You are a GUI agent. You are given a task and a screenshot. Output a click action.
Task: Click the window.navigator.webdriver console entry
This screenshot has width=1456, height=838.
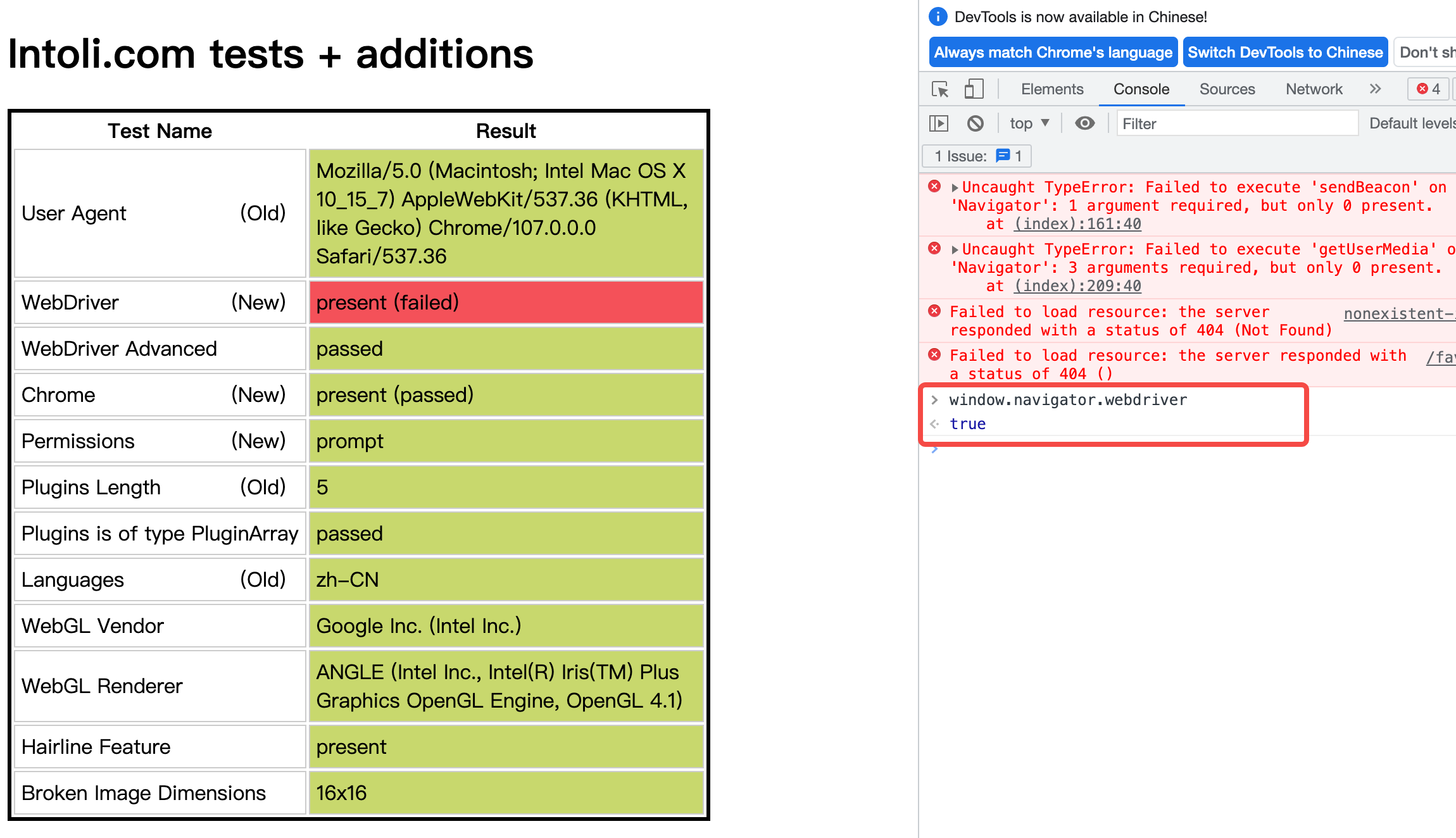1067,400
